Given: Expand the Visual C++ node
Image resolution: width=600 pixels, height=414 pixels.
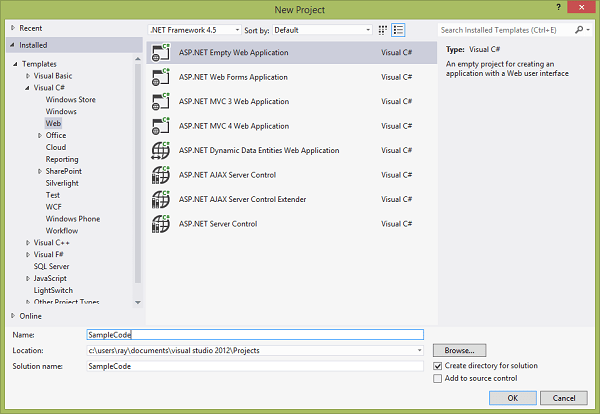Looking at the screenshot, I should pyautogui.click(x=28, y=243).
